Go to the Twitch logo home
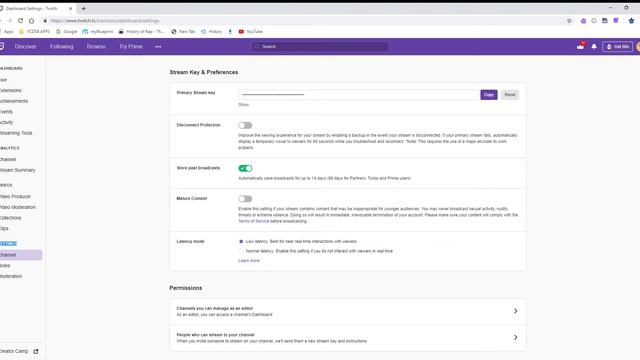 2,46
